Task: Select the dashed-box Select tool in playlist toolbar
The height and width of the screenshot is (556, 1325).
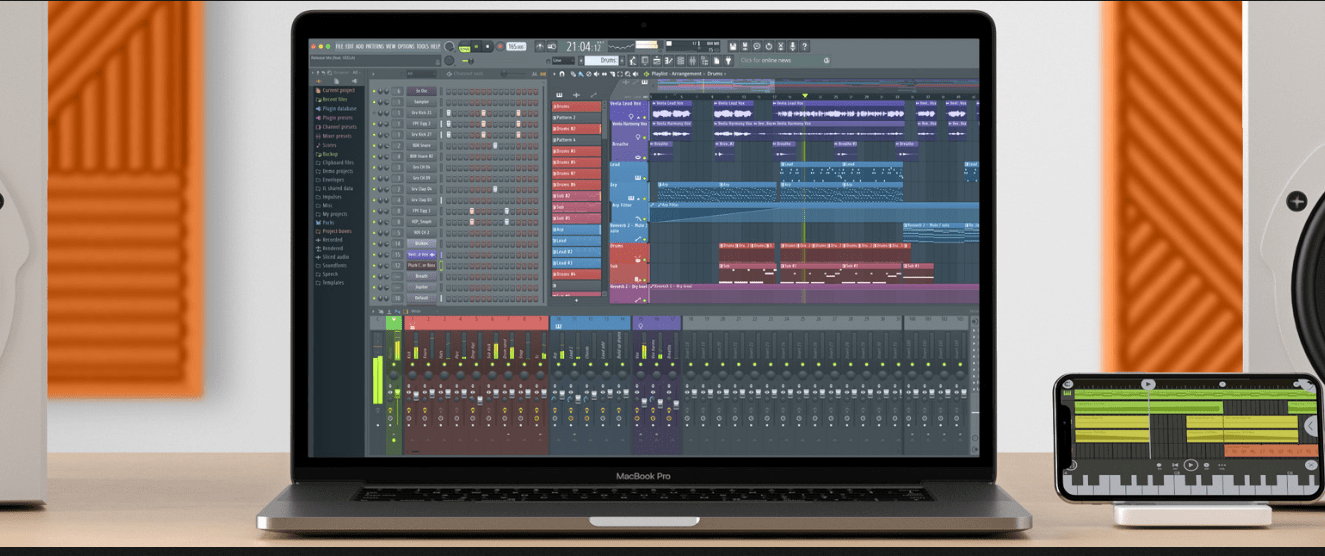Action: (620, 74)
